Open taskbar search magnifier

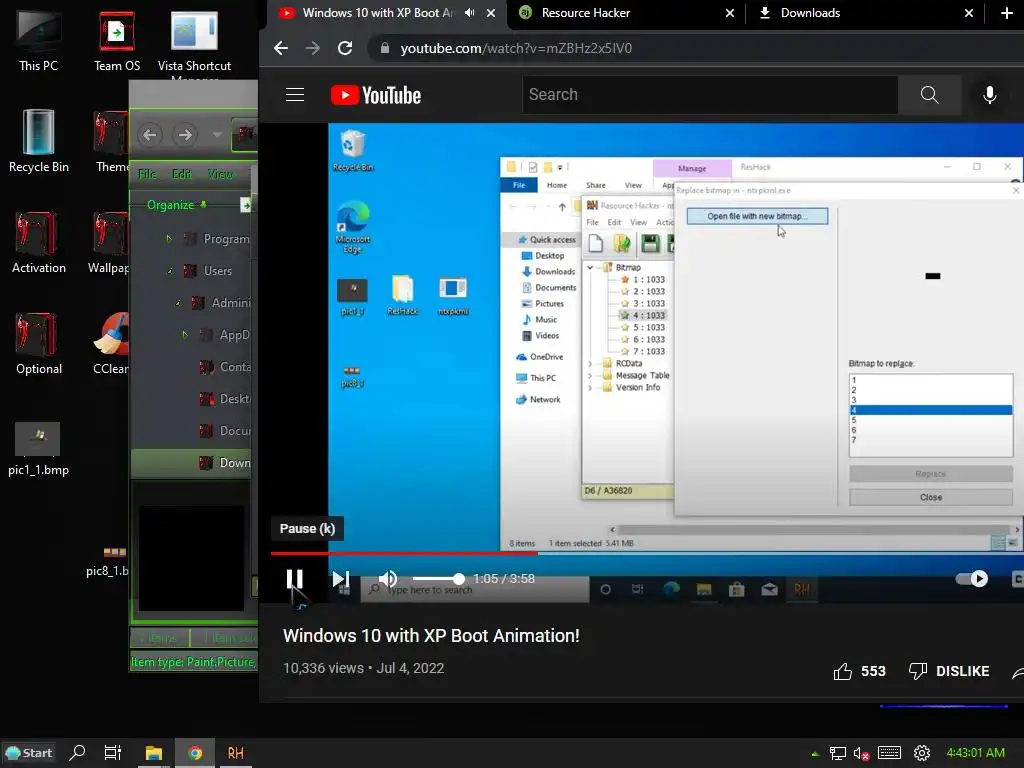coord(77,753)
